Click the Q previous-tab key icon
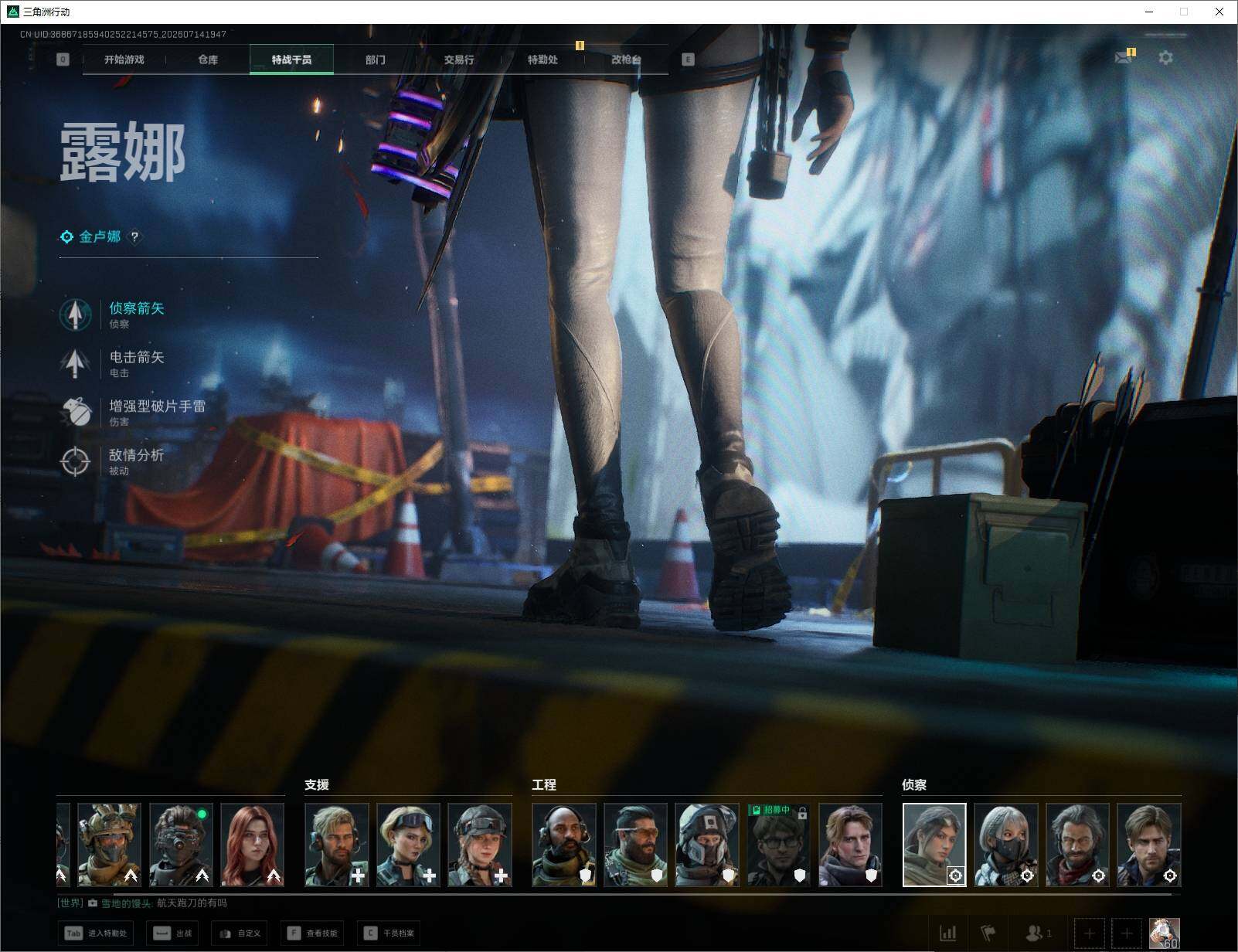1238x952 pixels. (x=63, y=59)
